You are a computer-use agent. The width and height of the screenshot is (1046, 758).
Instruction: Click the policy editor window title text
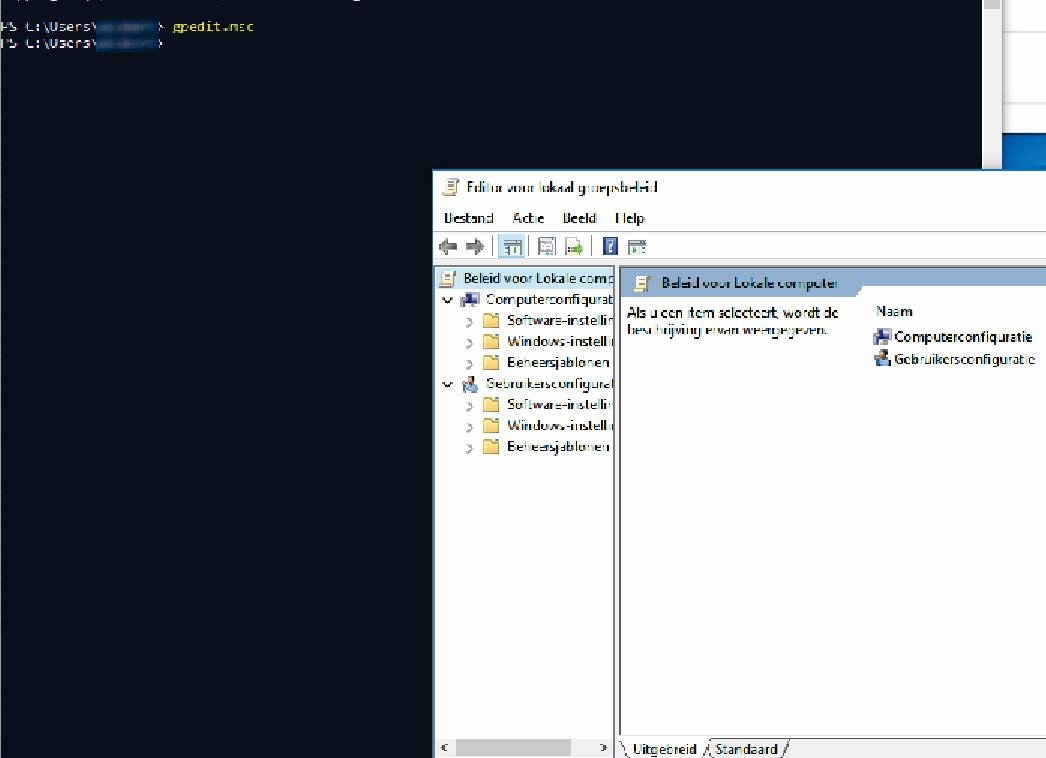pos(562,187)
